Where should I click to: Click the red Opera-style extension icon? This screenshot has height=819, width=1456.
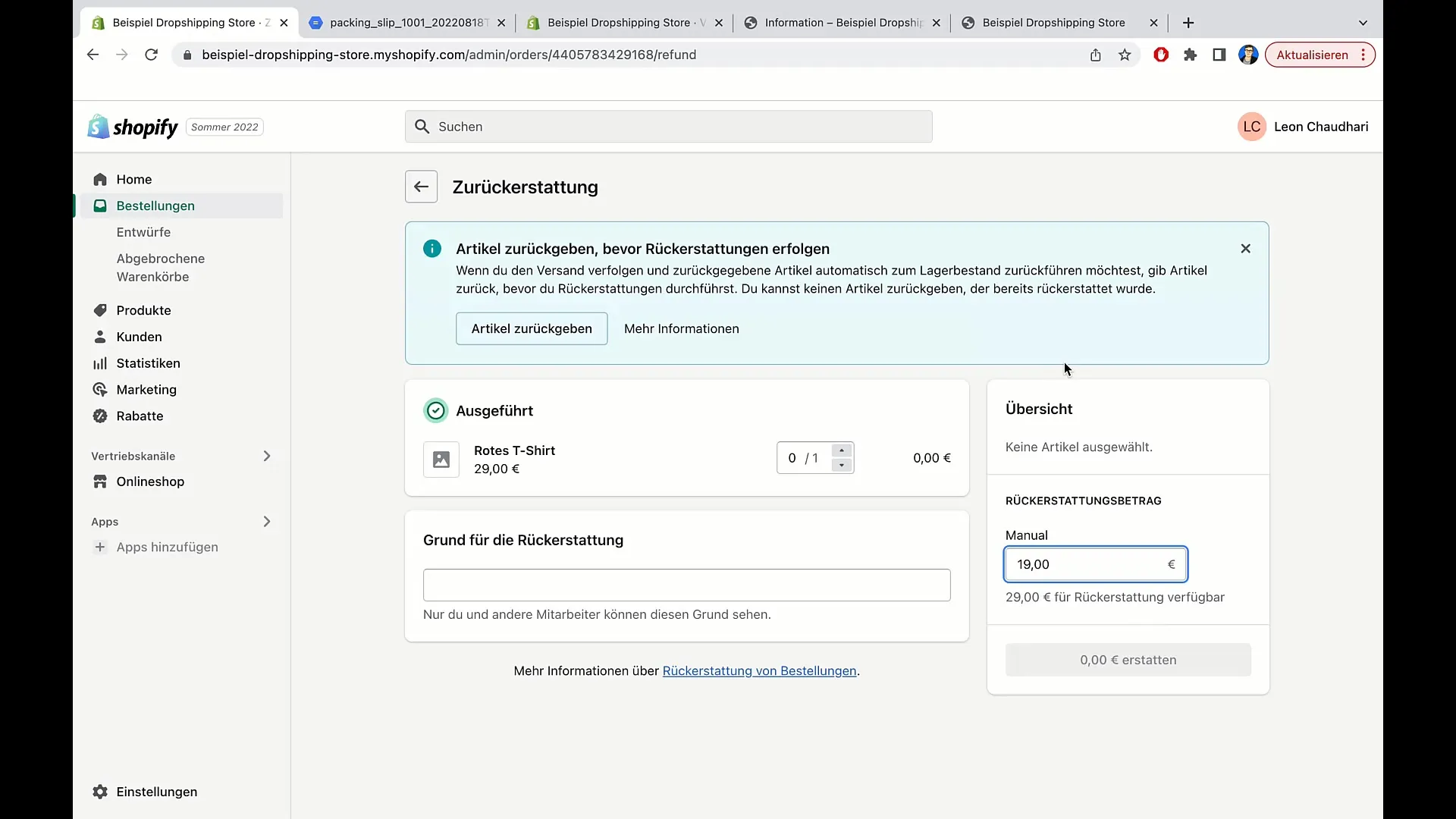(1161, 55)
